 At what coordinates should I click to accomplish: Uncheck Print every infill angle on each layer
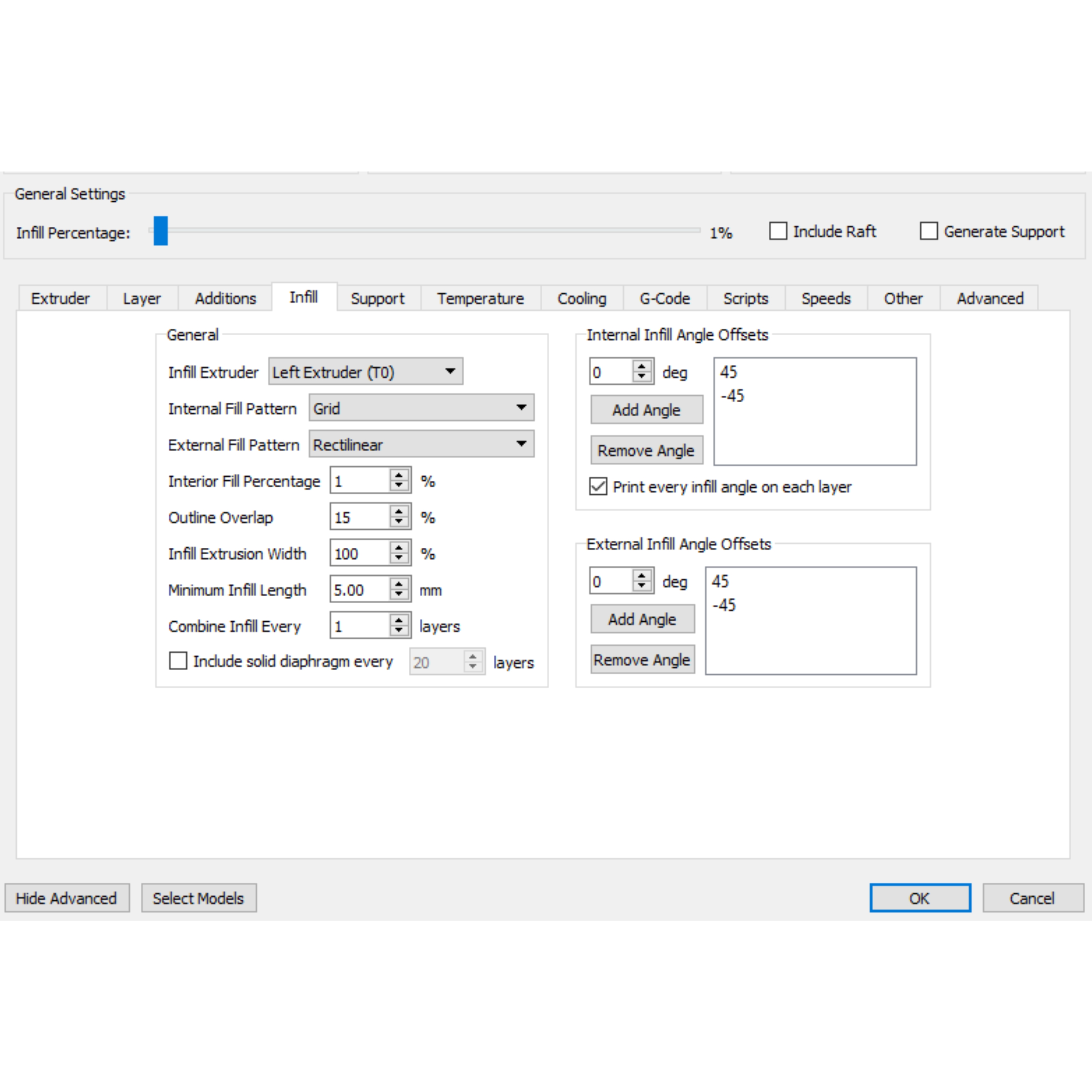tap(598, 487)
